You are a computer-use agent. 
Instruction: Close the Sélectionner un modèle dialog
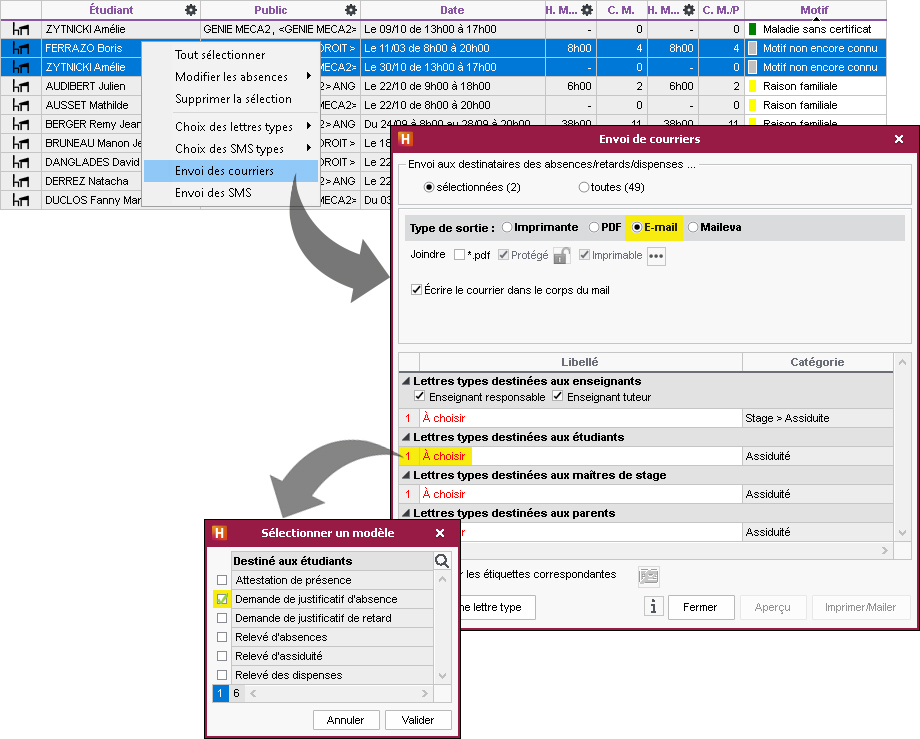[440, 533]
